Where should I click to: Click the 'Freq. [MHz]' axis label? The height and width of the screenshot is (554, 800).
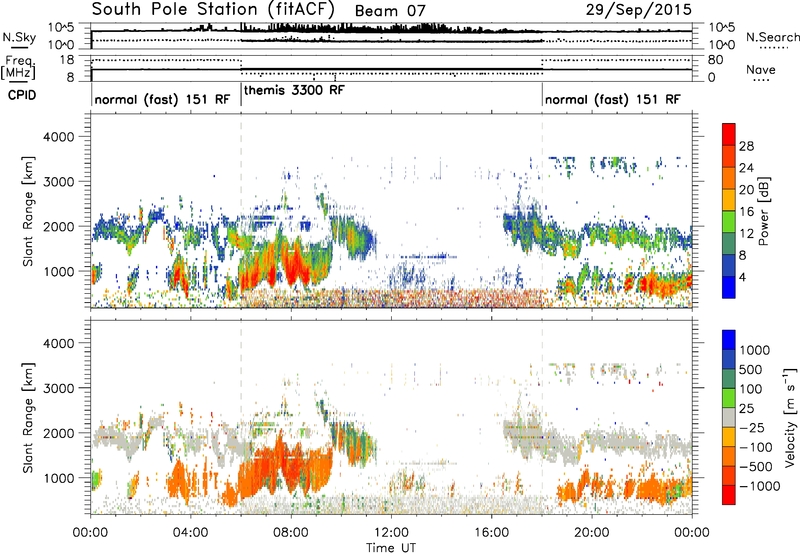[18, 67]
